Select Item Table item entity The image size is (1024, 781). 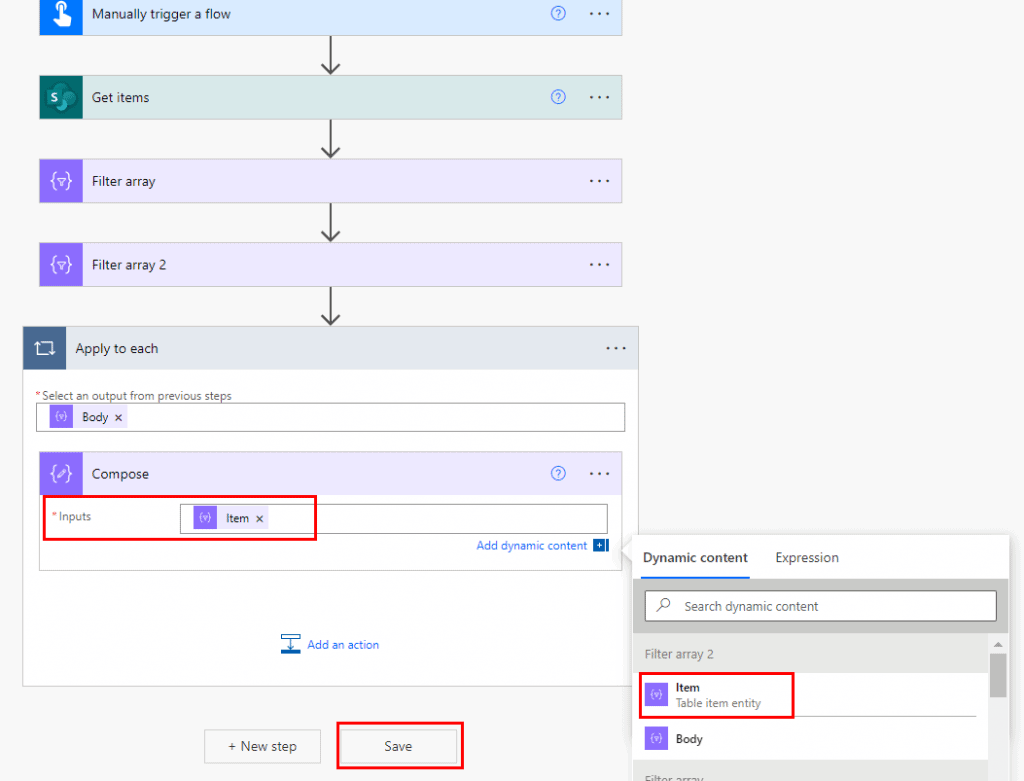pos(810,695)
